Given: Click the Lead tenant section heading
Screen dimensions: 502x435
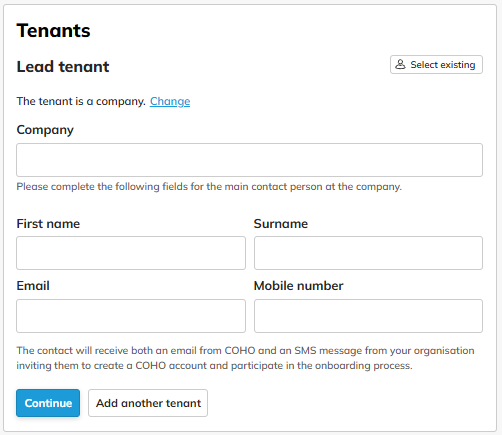Looking at the screenshot, I should (63, 66).
